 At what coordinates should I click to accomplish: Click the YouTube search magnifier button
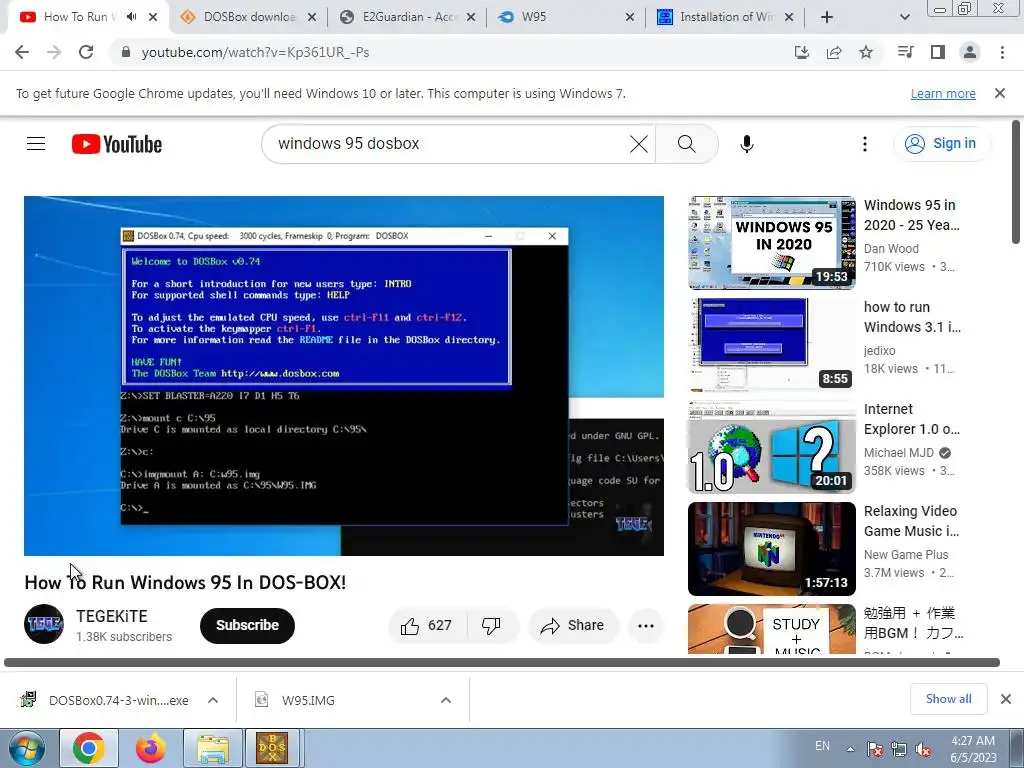686,144
